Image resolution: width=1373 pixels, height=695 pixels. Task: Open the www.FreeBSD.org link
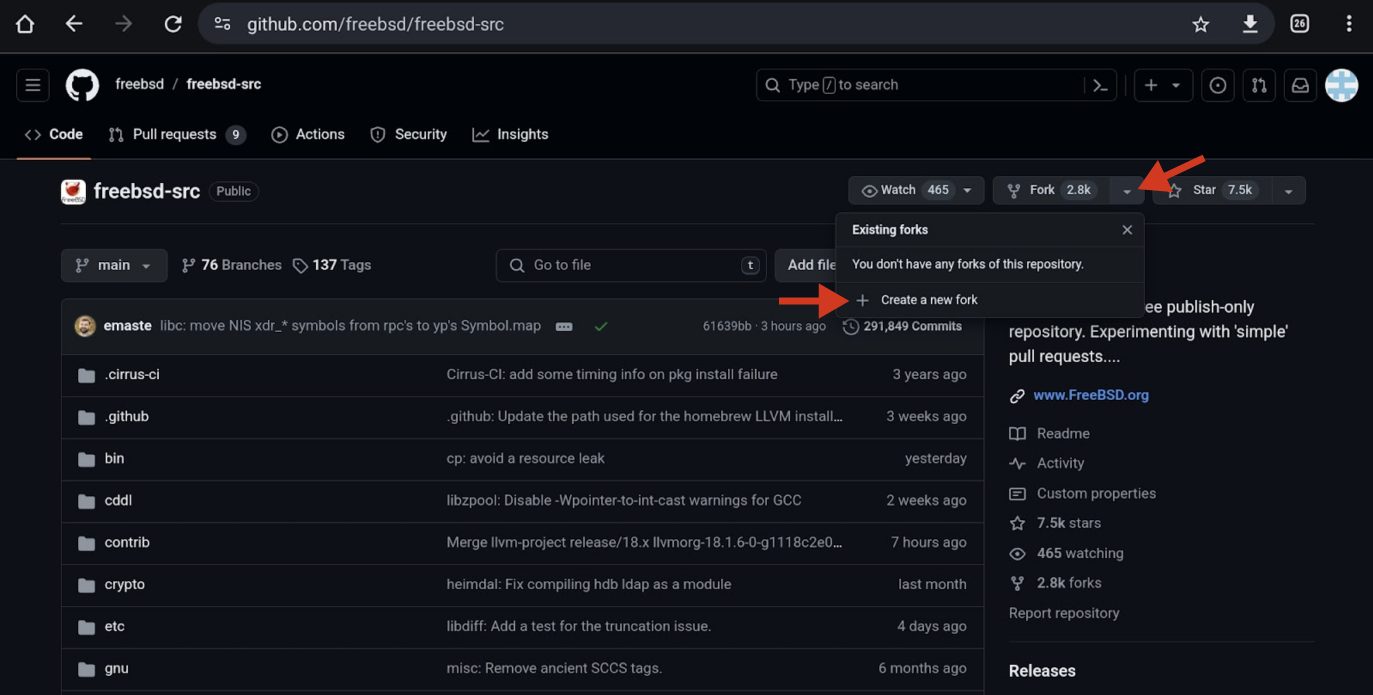1090,395
